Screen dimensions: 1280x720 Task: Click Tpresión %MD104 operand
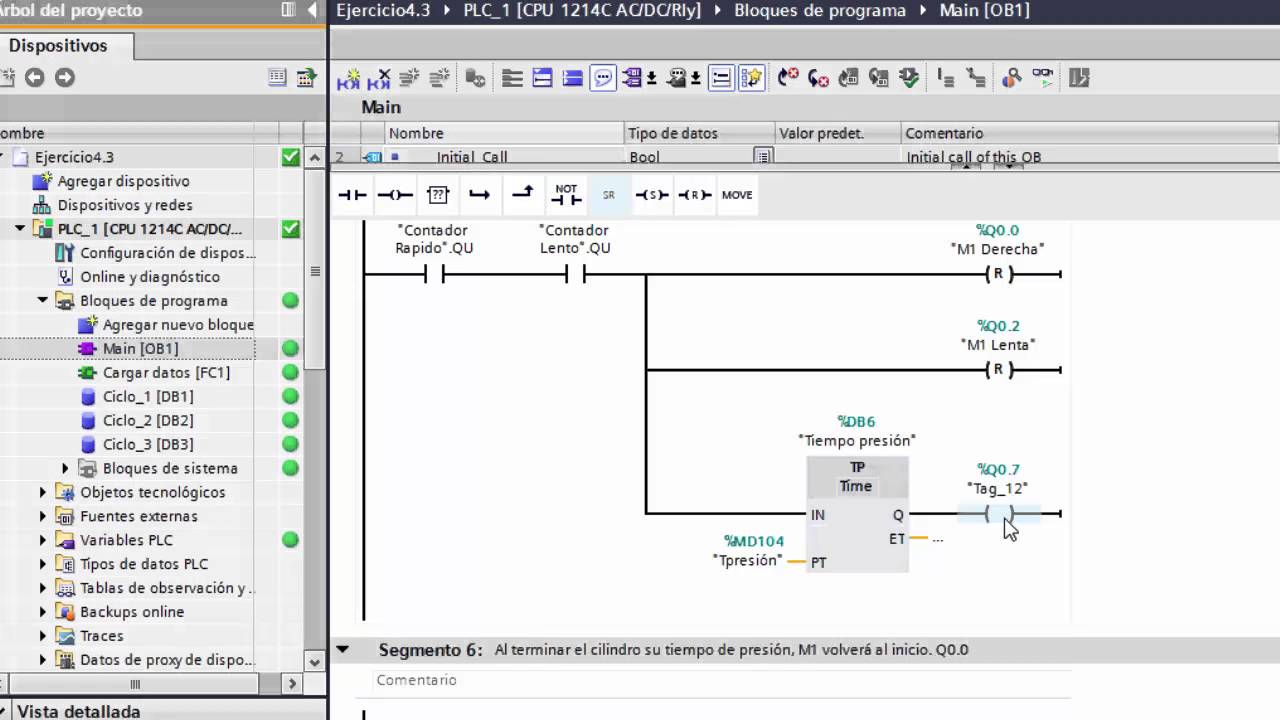749,551
